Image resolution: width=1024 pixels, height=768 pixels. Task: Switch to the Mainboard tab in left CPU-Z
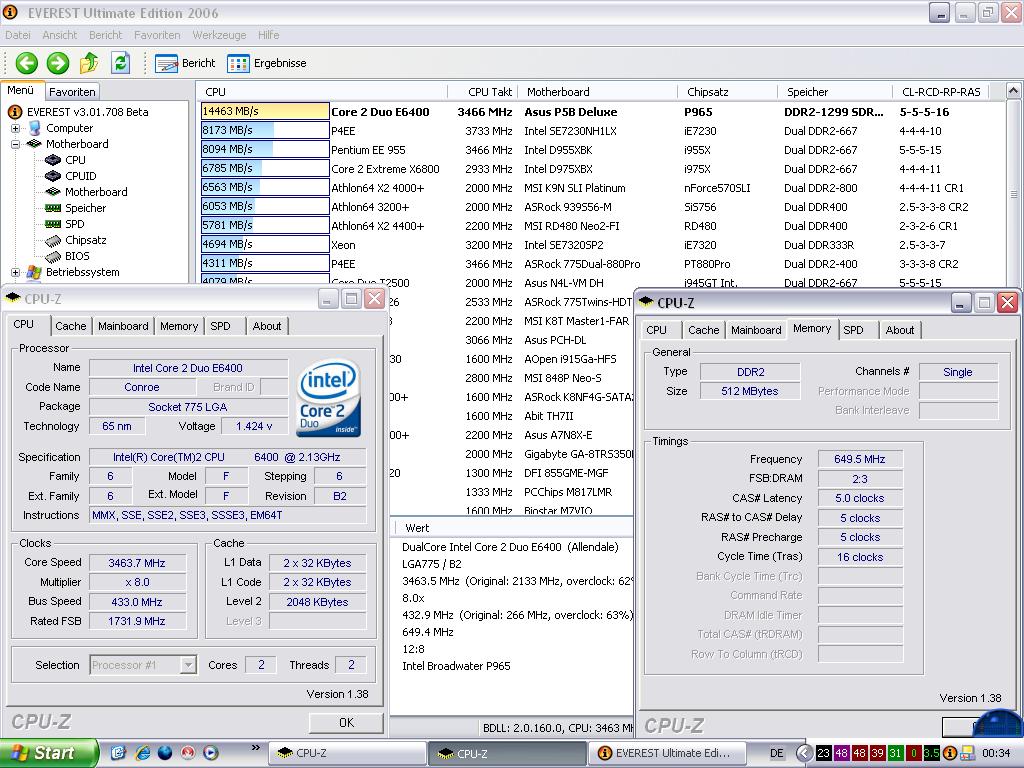[x=123, y=326]
